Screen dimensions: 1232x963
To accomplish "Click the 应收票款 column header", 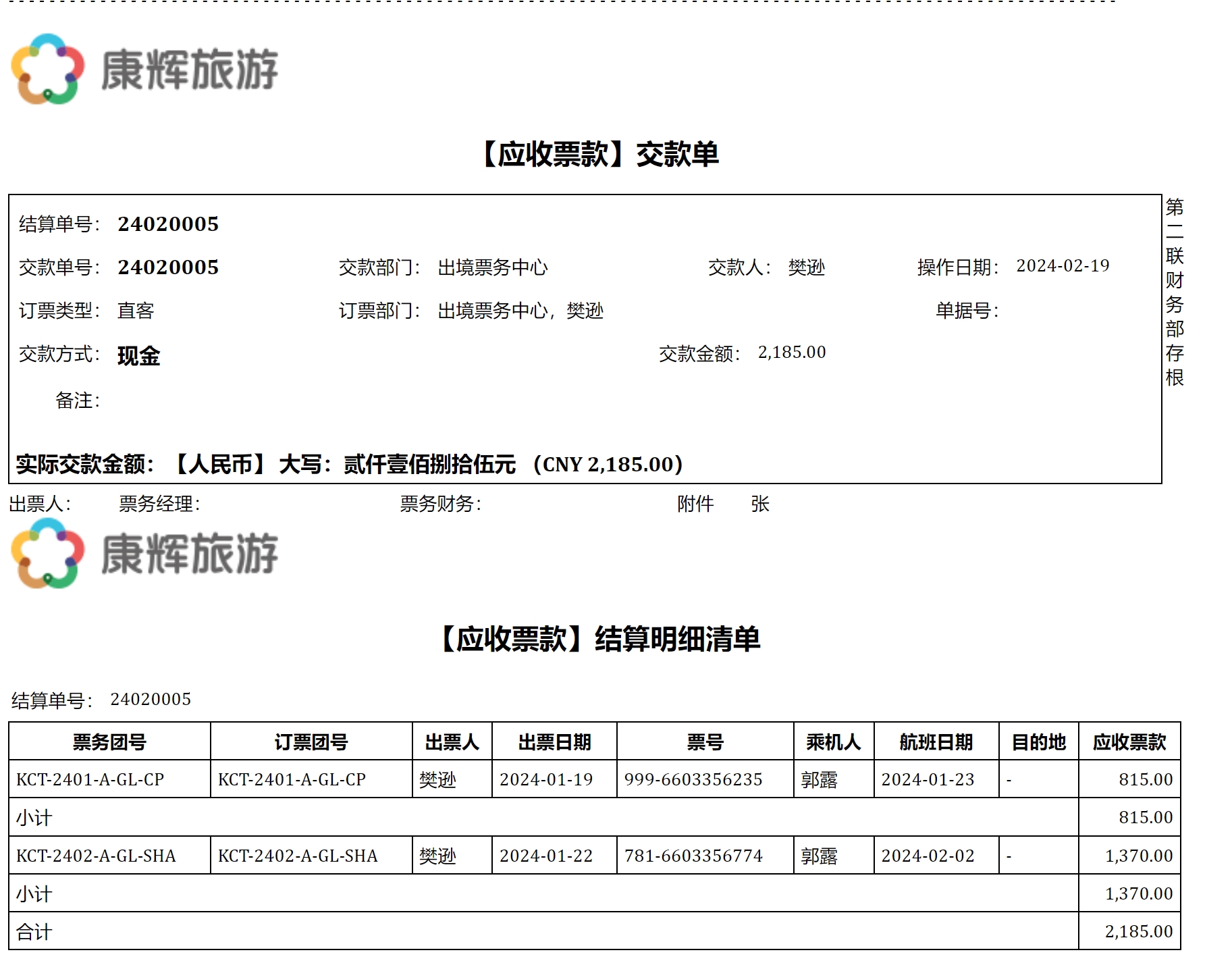I will point(1129,742).
